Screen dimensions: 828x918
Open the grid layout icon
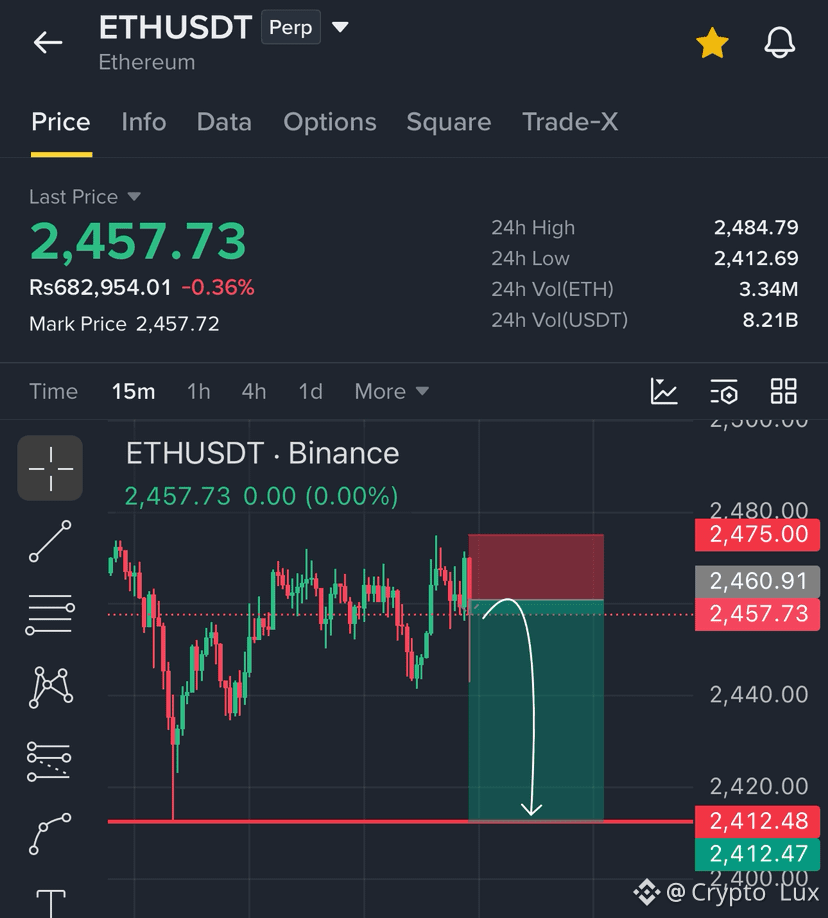pyautogui.click(x=783, y=391)
